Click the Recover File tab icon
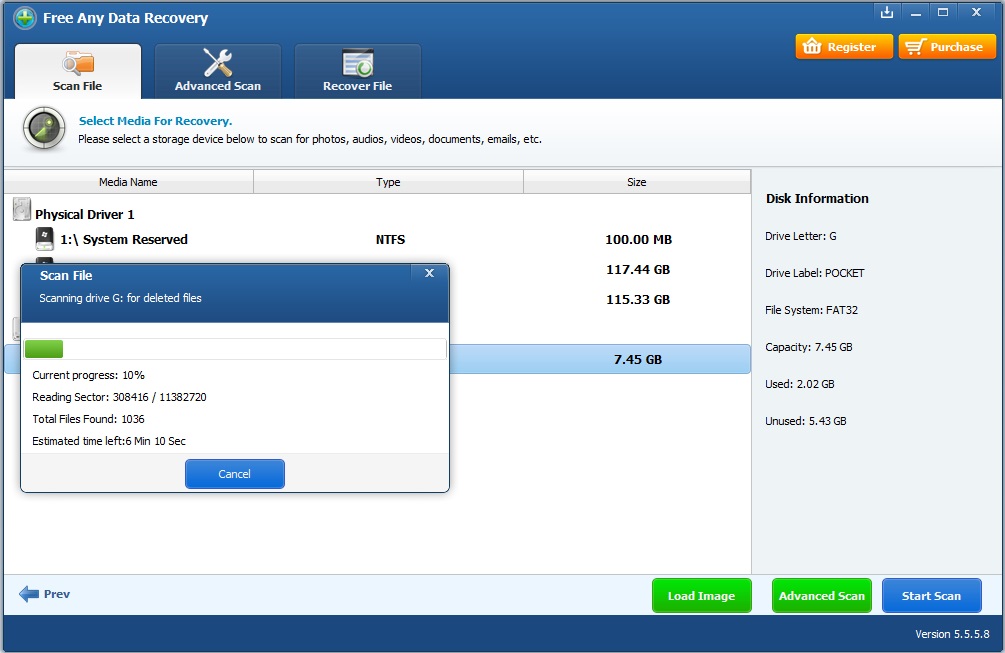This screenshot has height=653, width=1005. 357,60
